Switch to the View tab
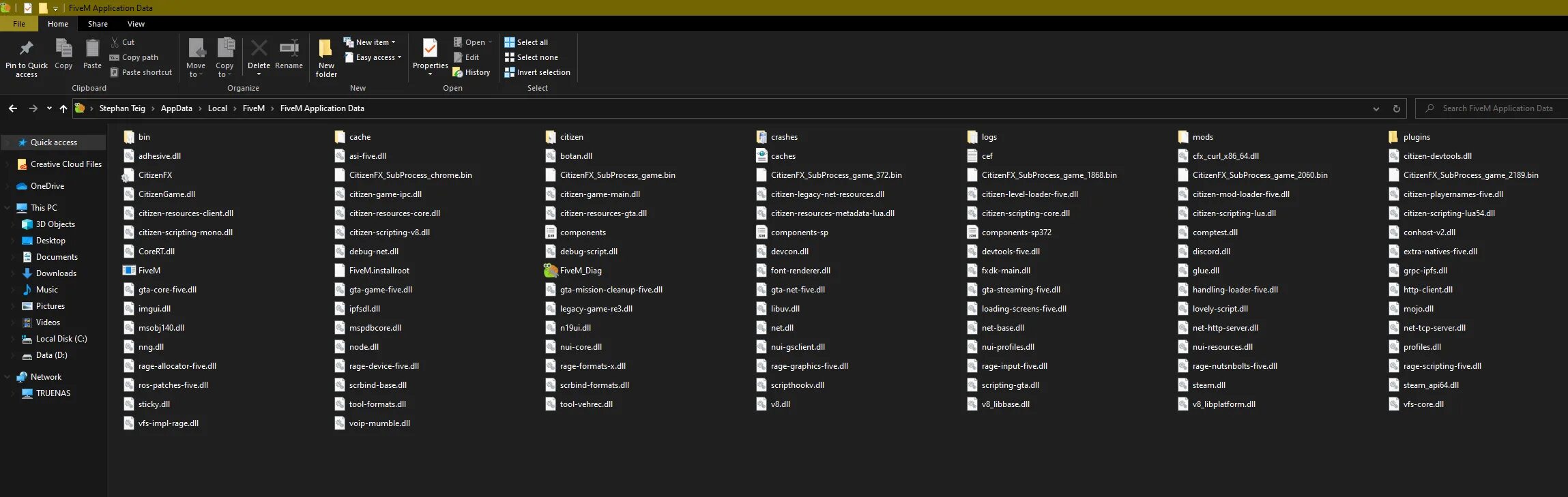The height and width of the screenshot is (497, 1568). pos(136,24)
